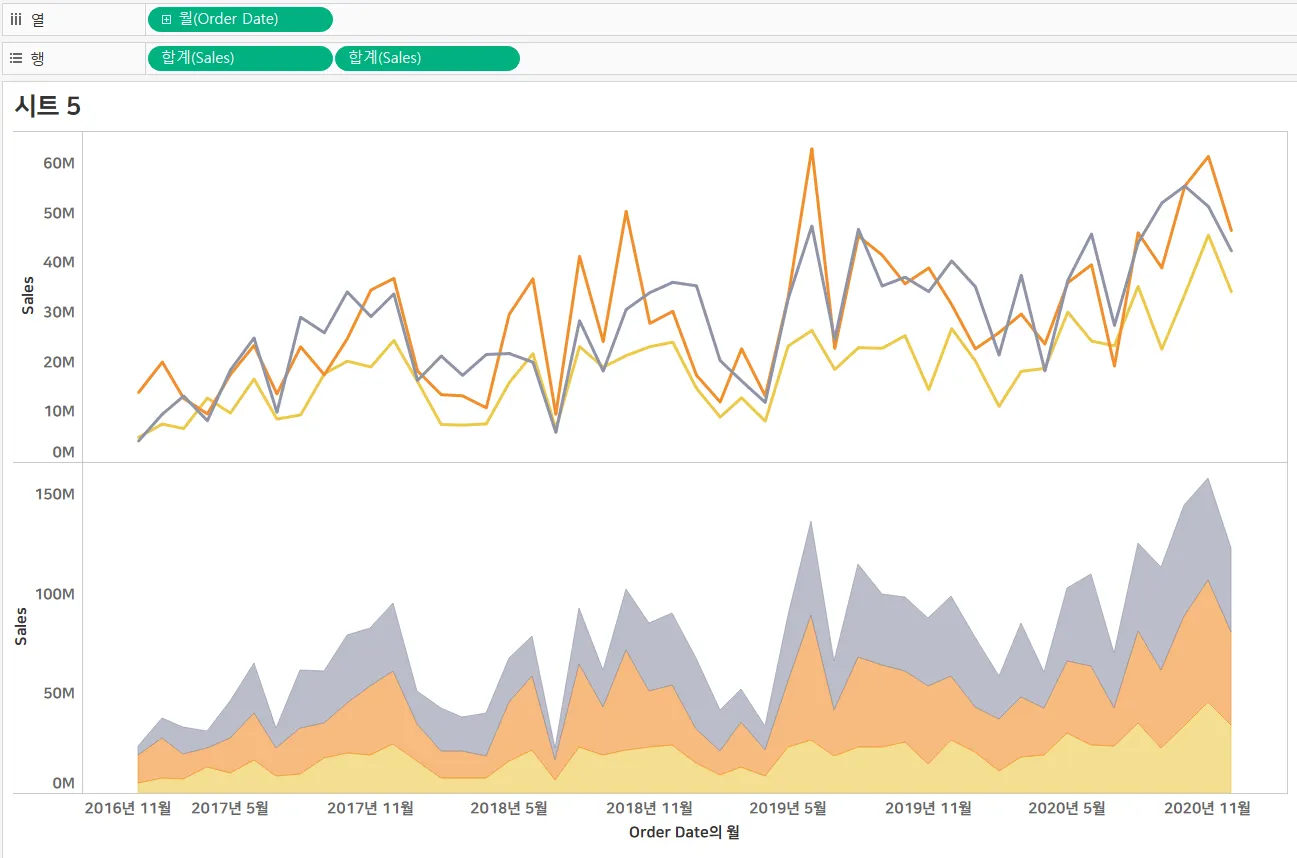Click the rows shelf icon beside 행
Image resolution: width=1297 pixels, height=858 pixels.
(x=16, y=58)
